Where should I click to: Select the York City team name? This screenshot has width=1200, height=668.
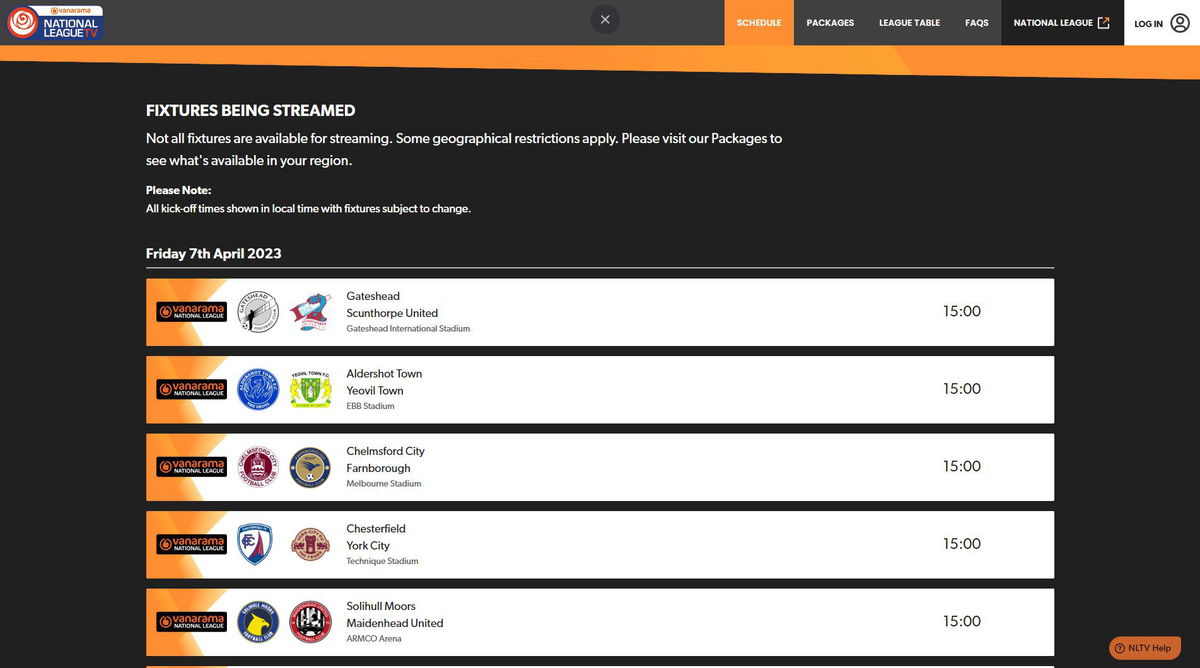pos(368,546)
